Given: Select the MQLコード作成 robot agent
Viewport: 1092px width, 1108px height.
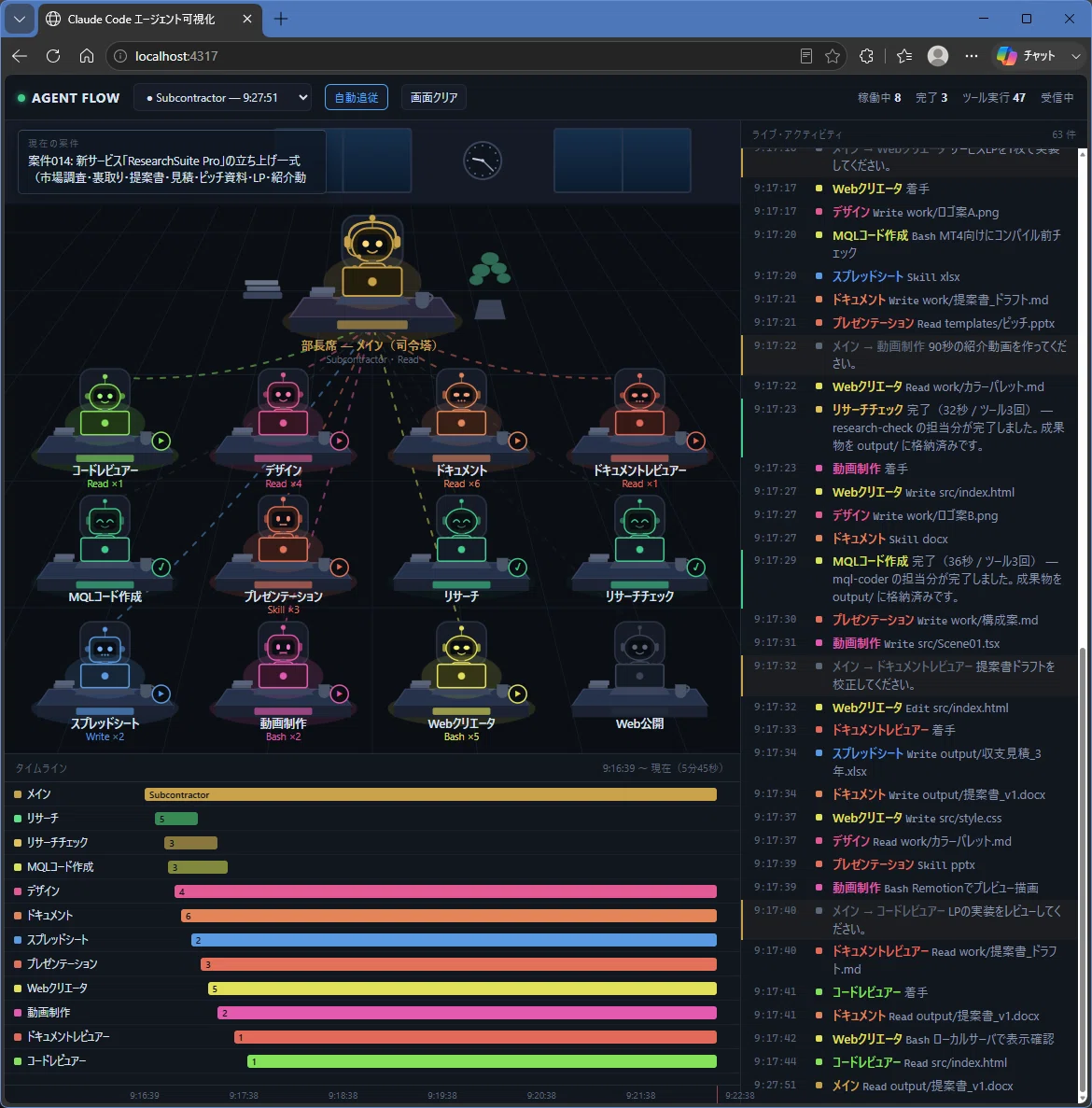Looking at the screenshot, I should pyautogui.click(x=105, y=529).
